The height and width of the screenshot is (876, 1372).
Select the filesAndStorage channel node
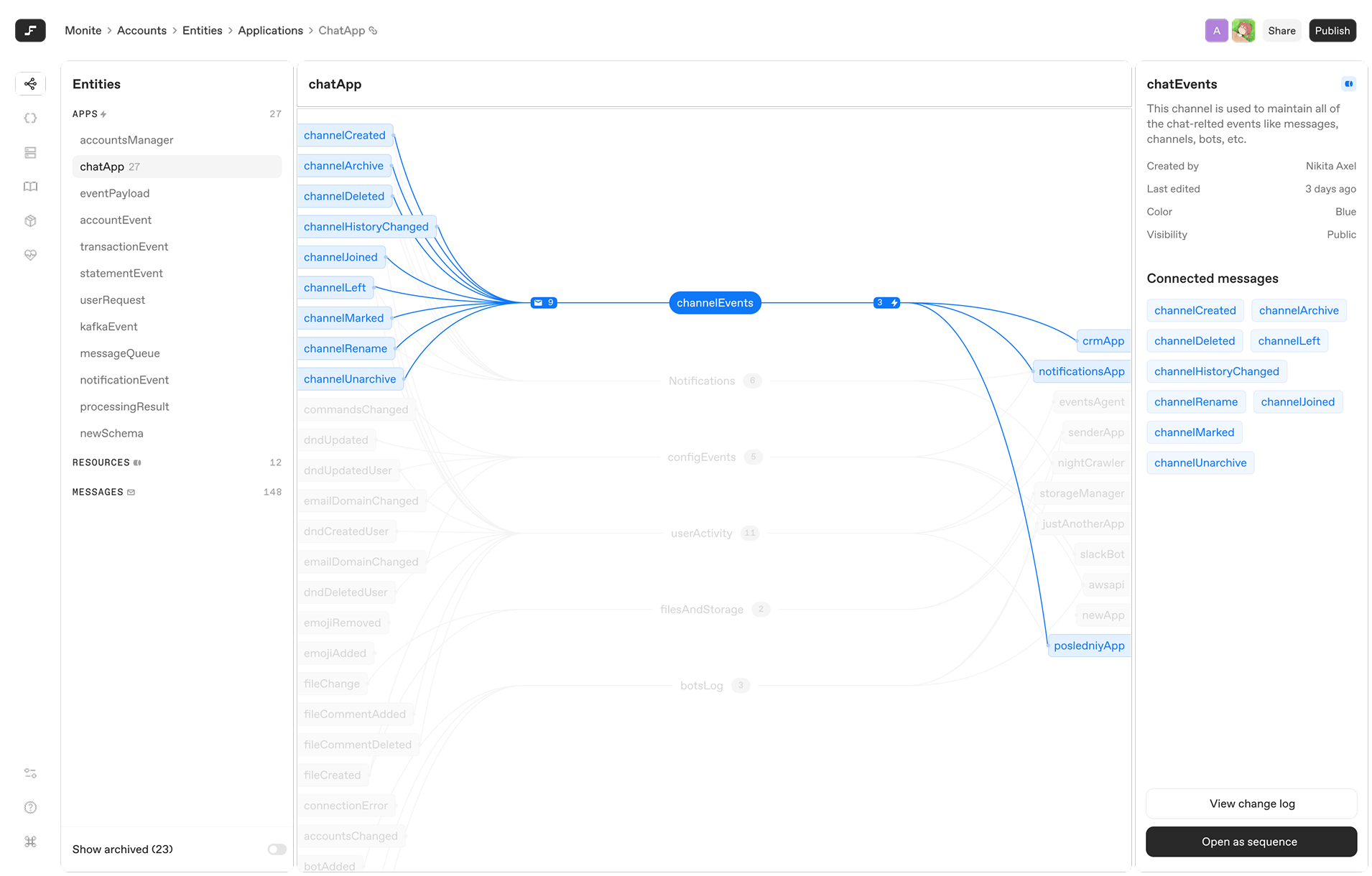click(x=714, y=610)
